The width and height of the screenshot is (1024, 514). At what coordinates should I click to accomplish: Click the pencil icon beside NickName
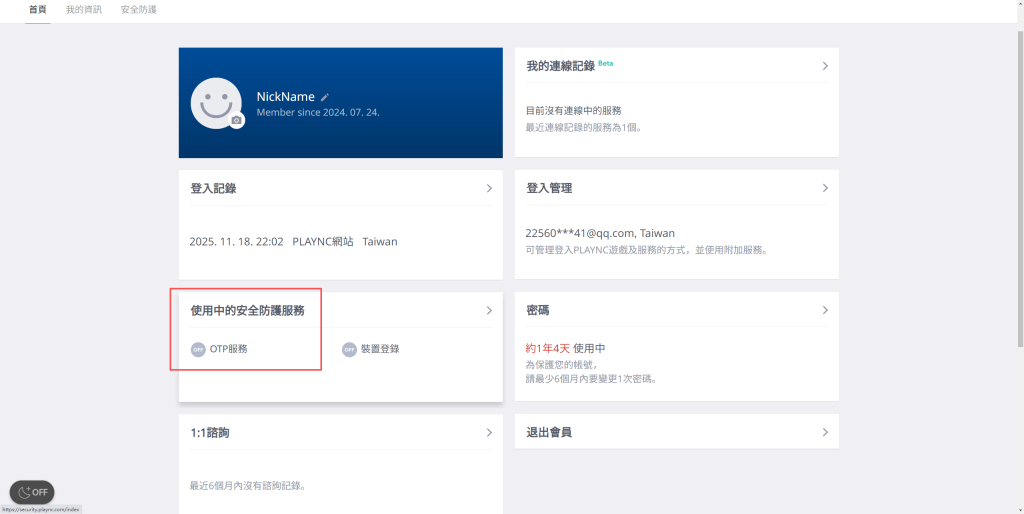324,97
